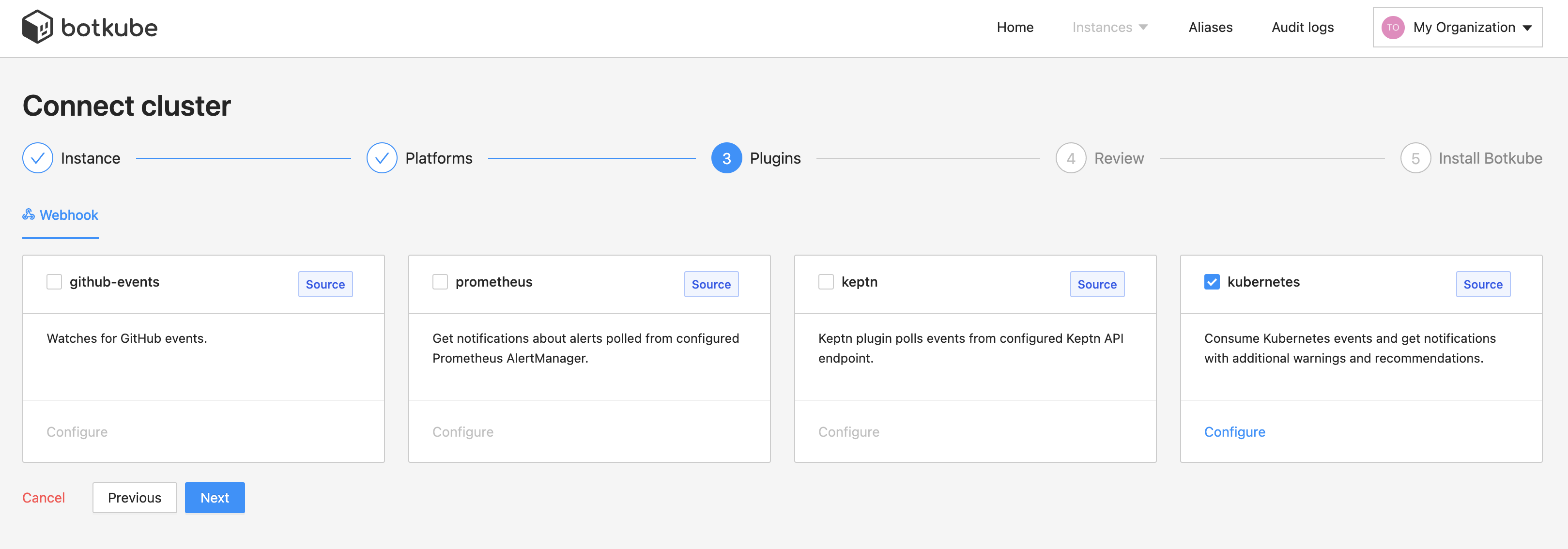Click the Platforms step label

[x=439, y=158]
